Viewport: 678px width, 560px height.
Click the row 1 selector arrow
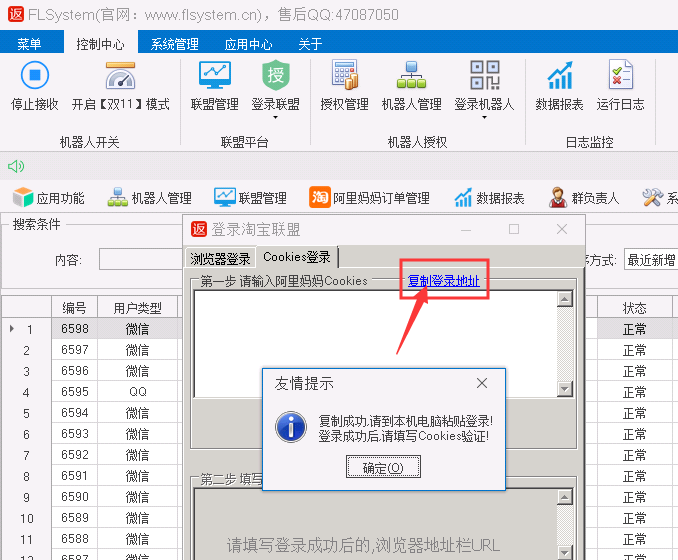tap(12, 329)
